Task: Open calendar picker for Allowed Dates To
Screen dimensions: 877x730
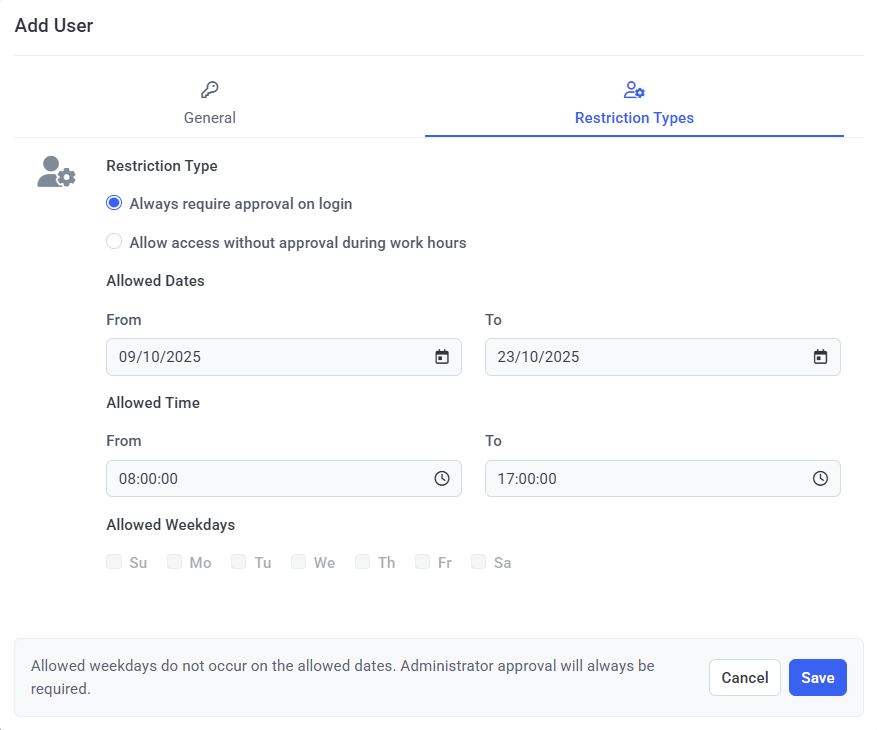Action: pos(820,357)
